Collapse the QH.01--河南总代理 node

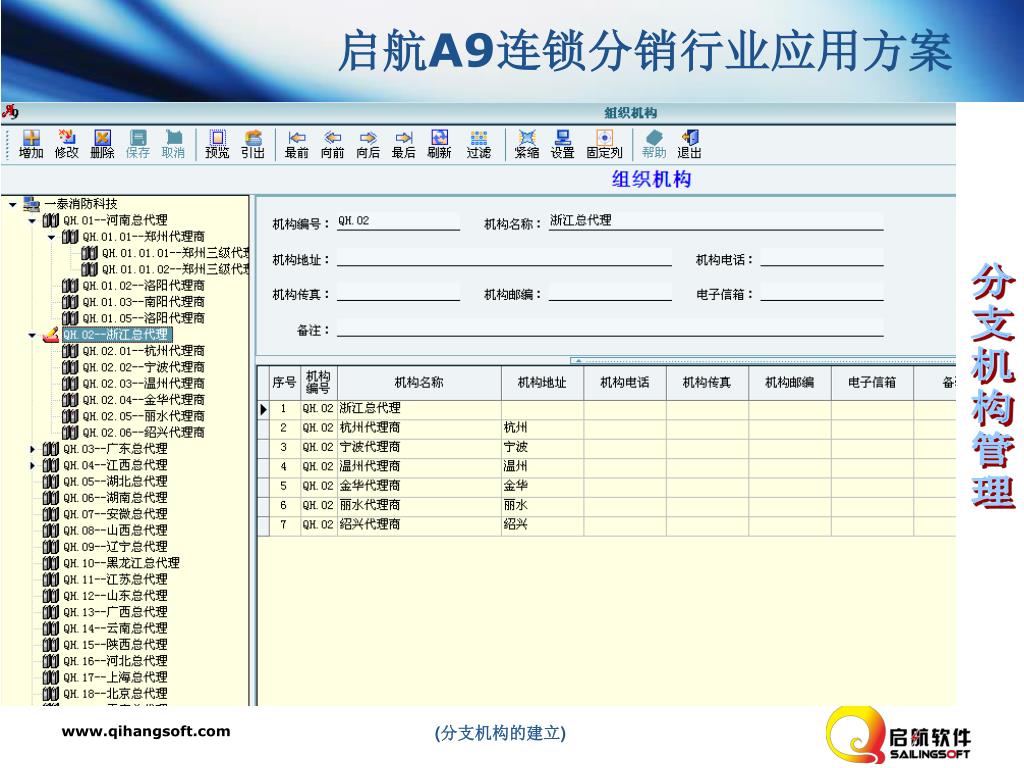click(32, 221)
